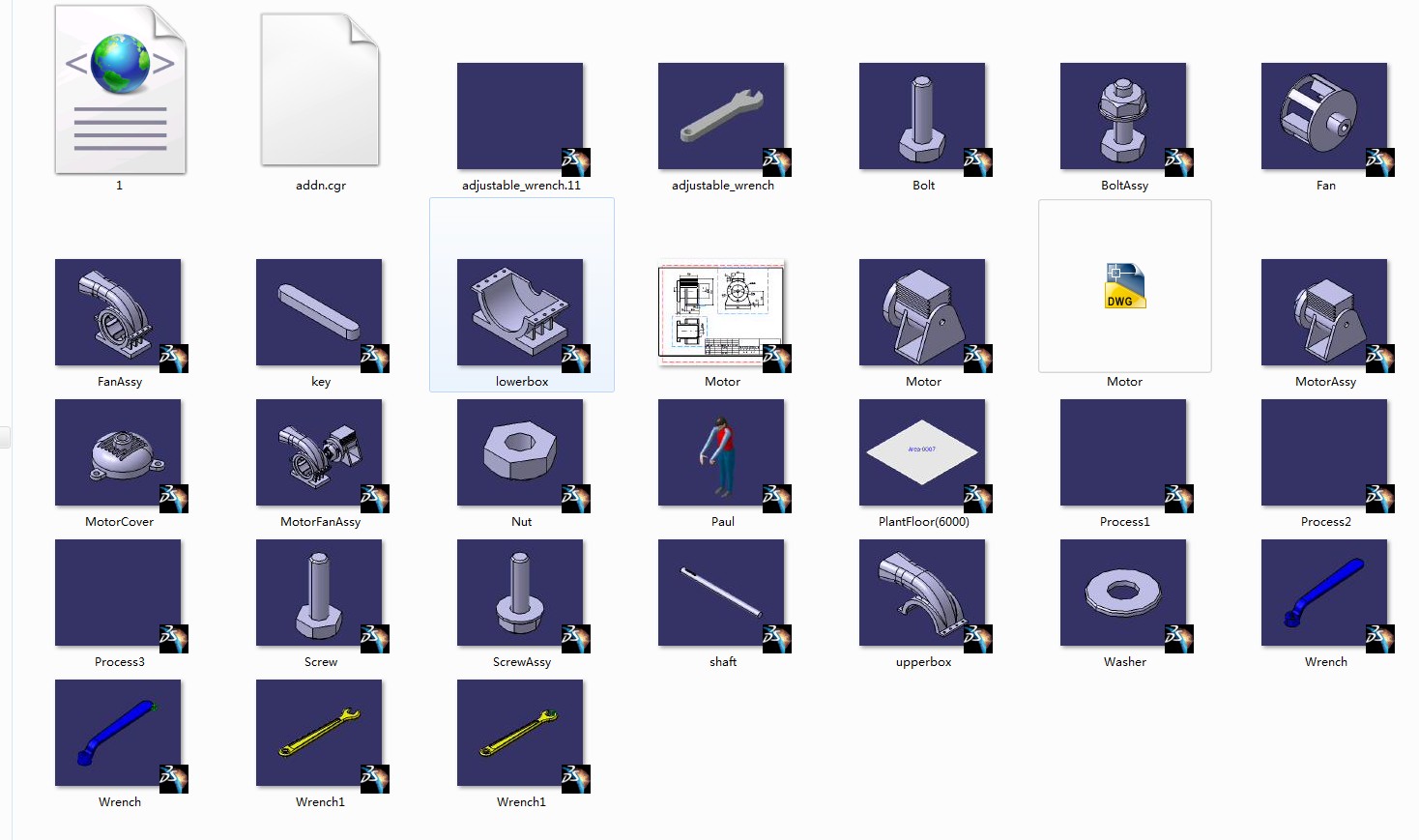Select the HTML file named 1
Image resolution: width=1419 pixels, height=840 pixels.
120,90
